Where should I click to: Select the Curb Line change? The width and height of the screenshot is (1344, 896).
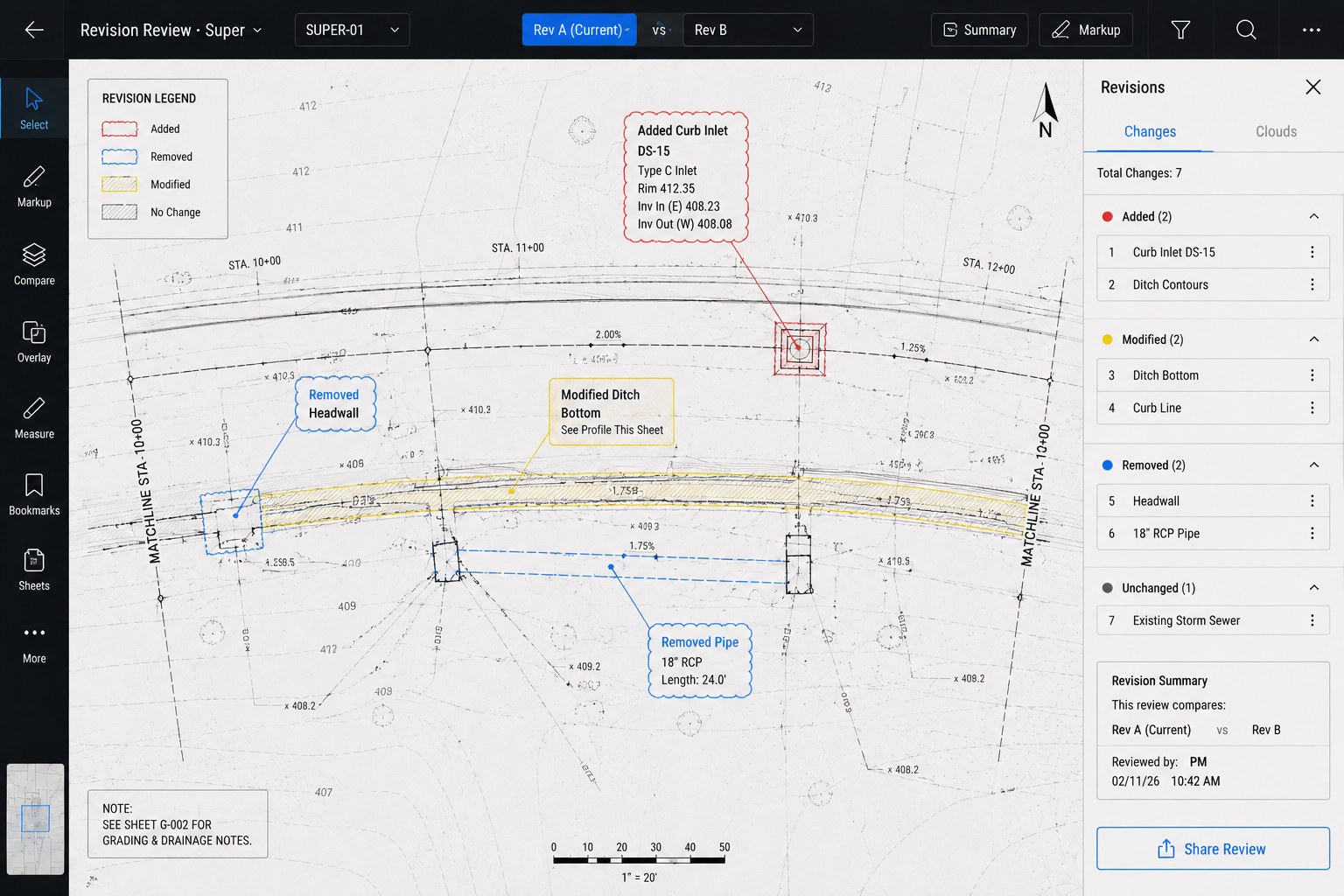1213,408
